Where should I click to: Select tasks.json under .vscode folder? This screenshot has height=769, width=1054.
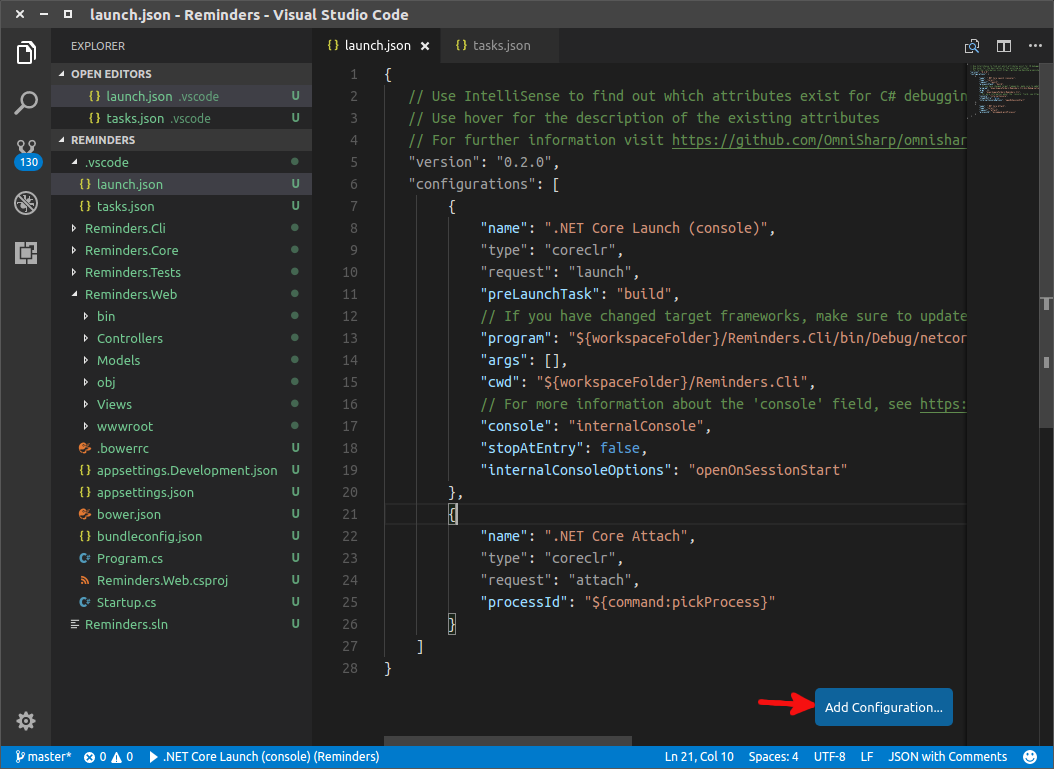181,206
